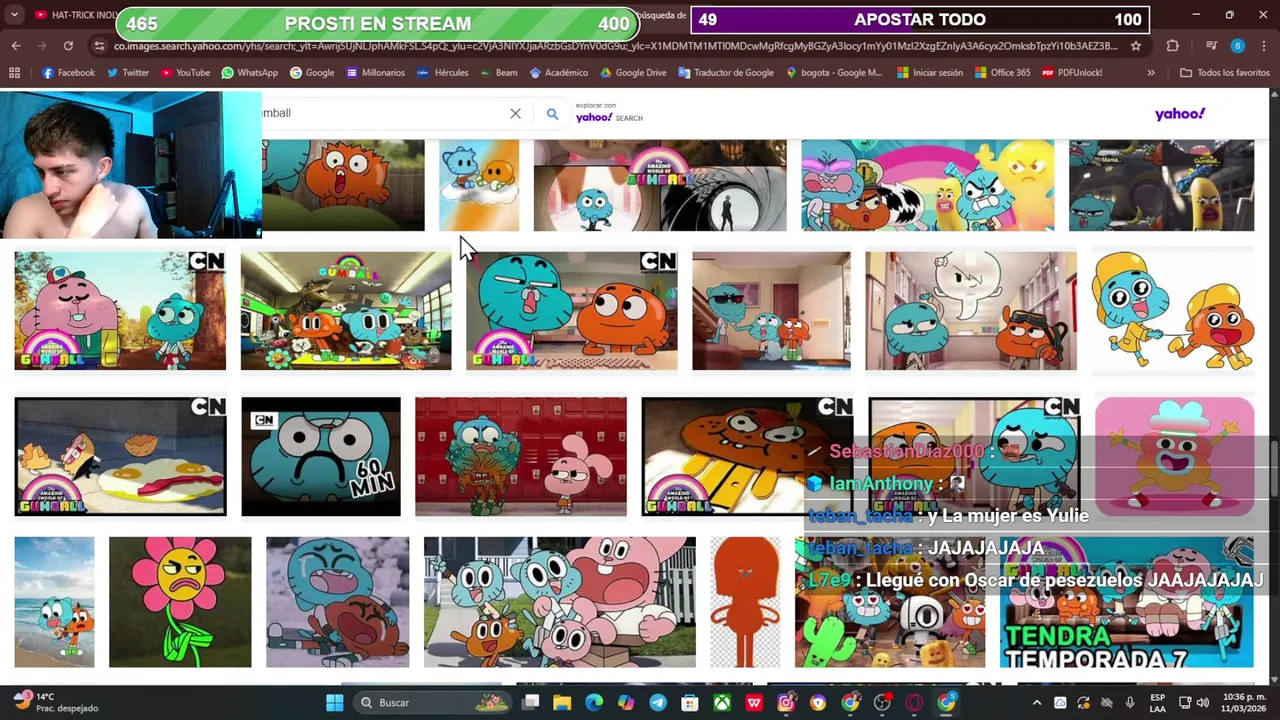Open Microsoft Edge from taskbar

tap(594, 703)
